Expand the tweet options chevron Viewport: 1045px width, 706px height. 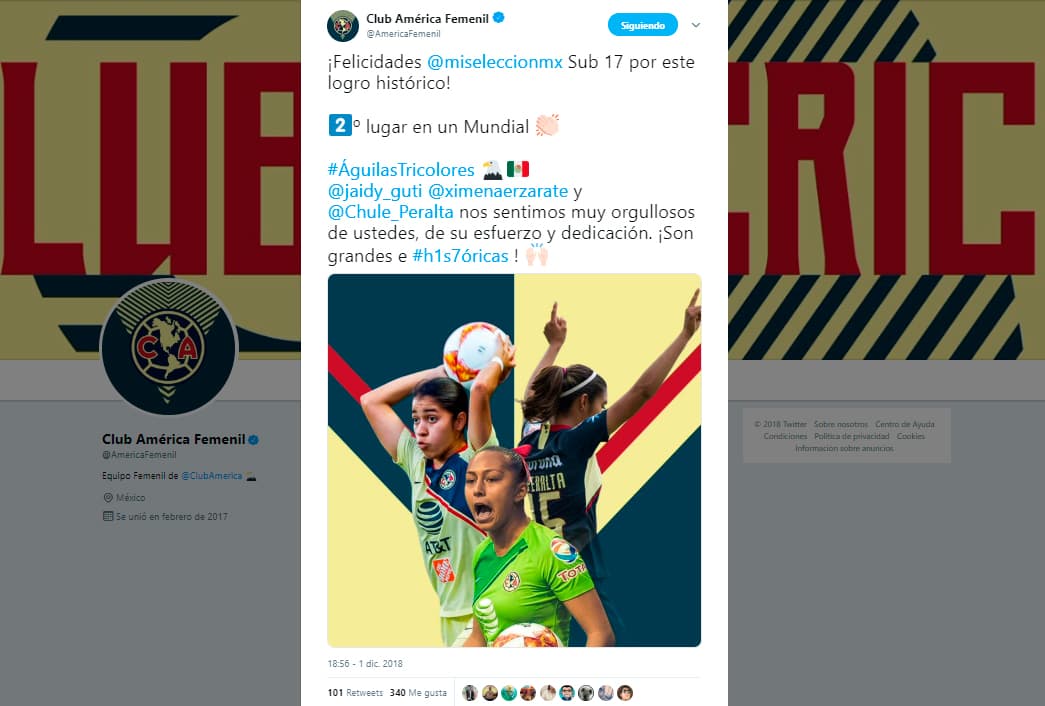point(696,25)
